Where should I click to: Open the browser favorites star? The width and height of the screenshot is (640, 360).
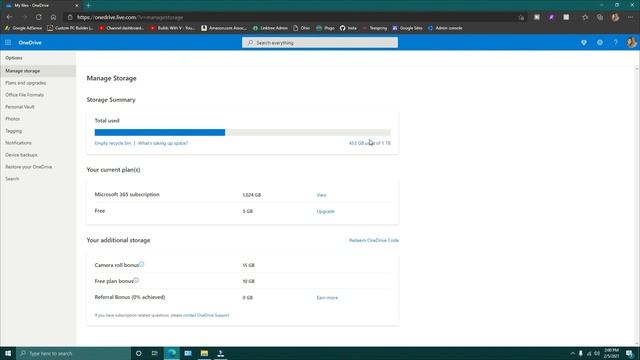click(x=585, y=17)
